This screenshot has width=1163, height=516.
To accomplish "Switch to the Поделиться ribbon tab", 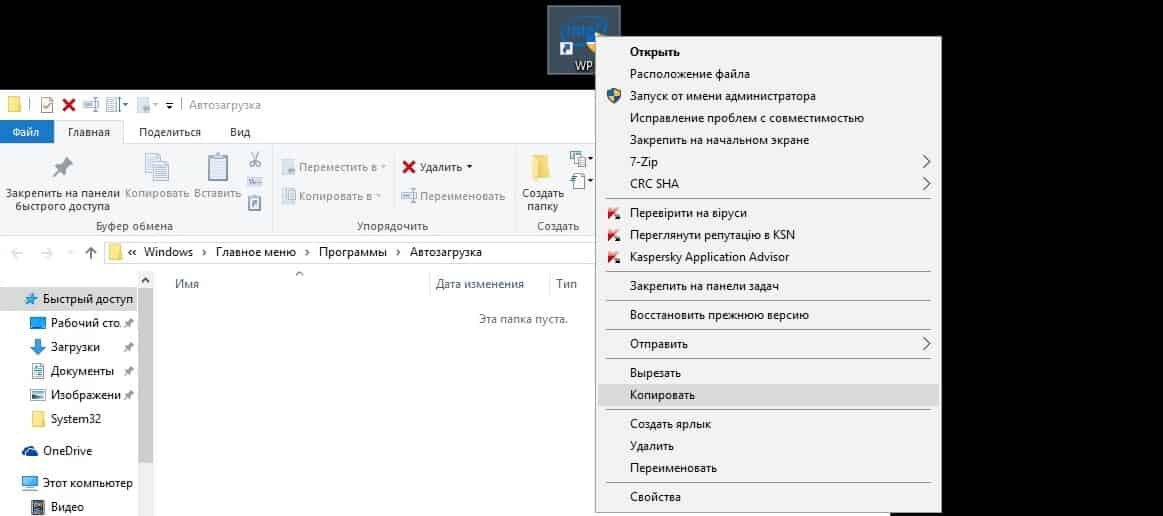I will [x=170, y=132].
